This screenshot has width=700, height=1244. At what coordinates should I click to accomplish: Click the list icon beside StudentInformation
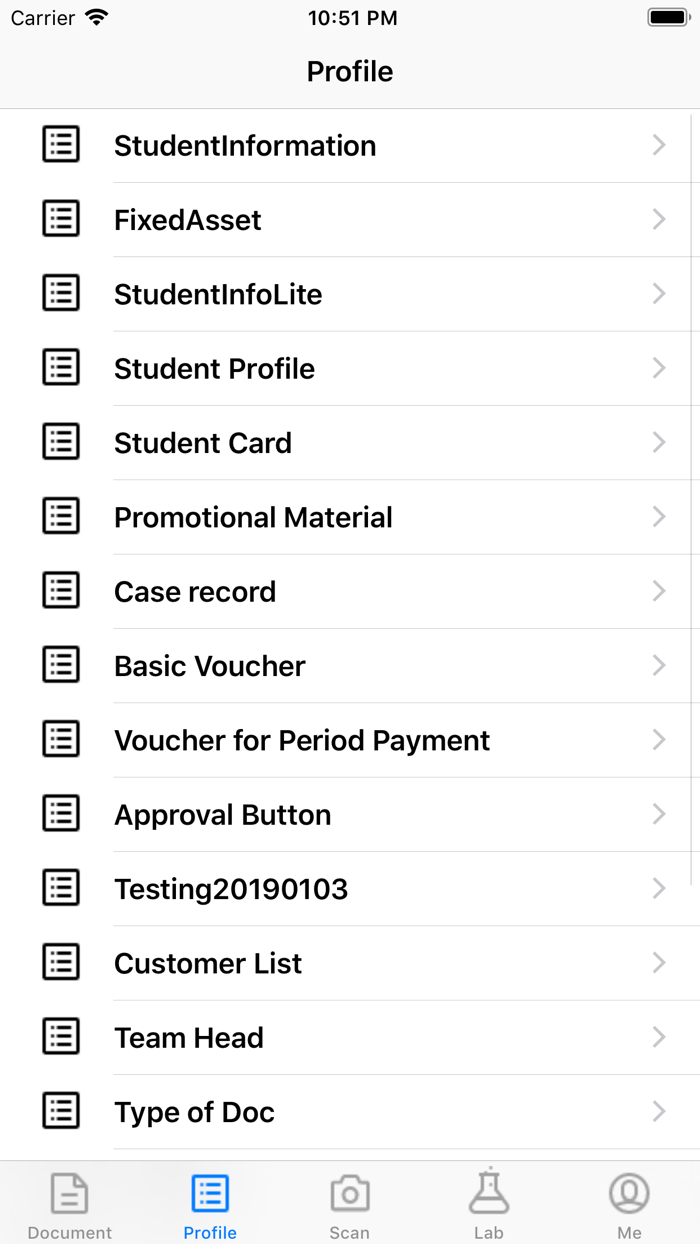[x=60, y=144]
